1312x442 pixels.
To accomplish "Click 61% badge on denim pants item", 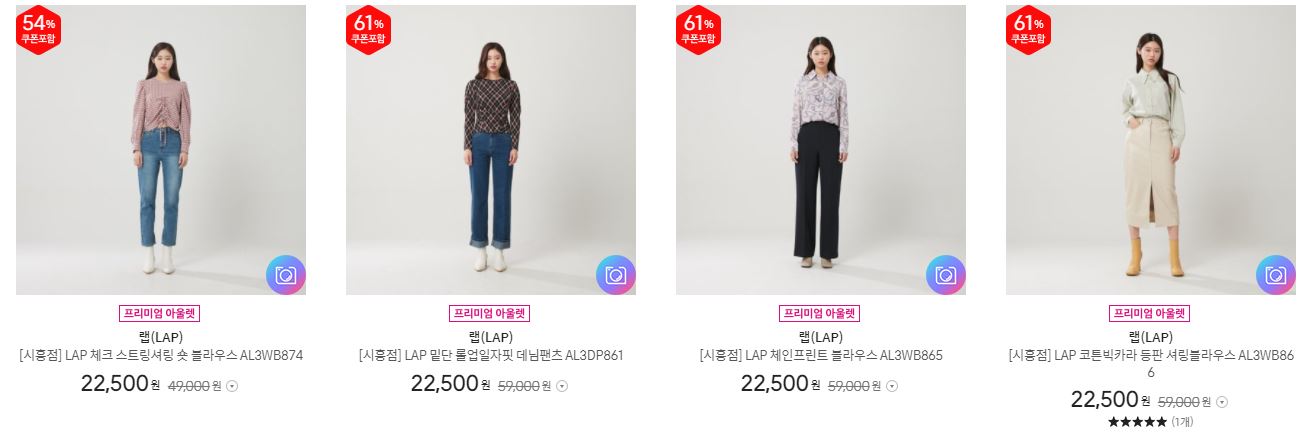I will [369, 30].
